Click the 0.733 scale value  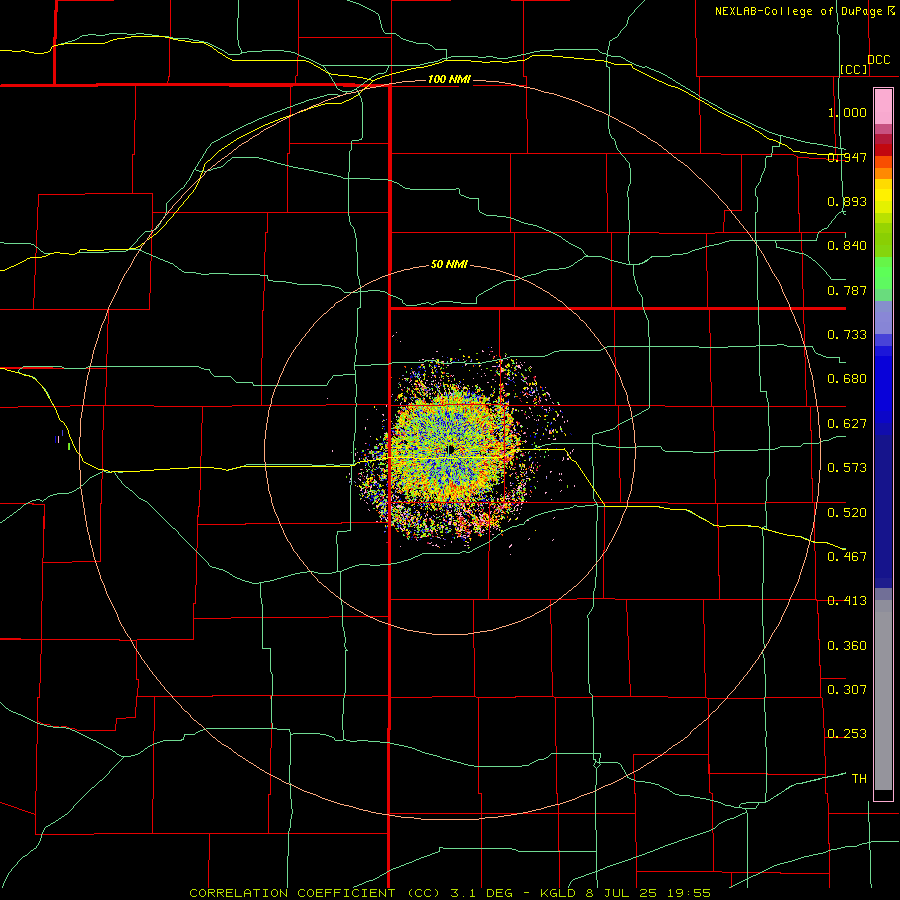(847, 335)
